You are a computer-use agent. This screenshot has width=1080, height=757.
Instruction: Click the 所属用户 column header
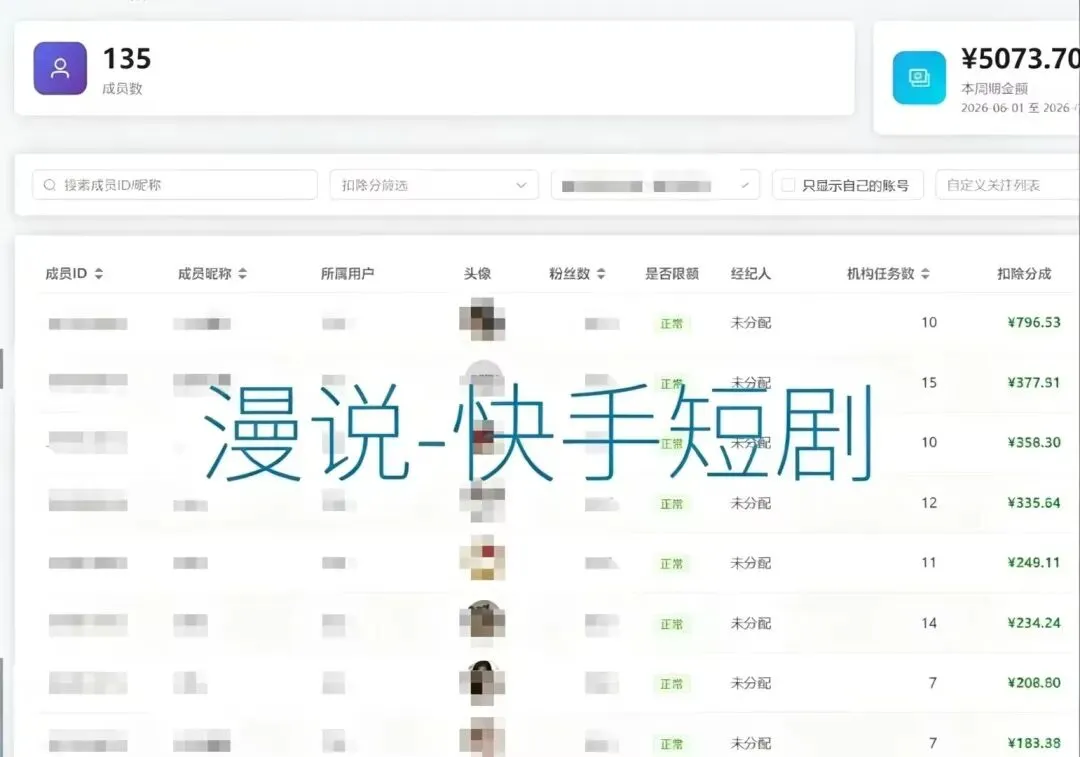(x=347, y=273)
